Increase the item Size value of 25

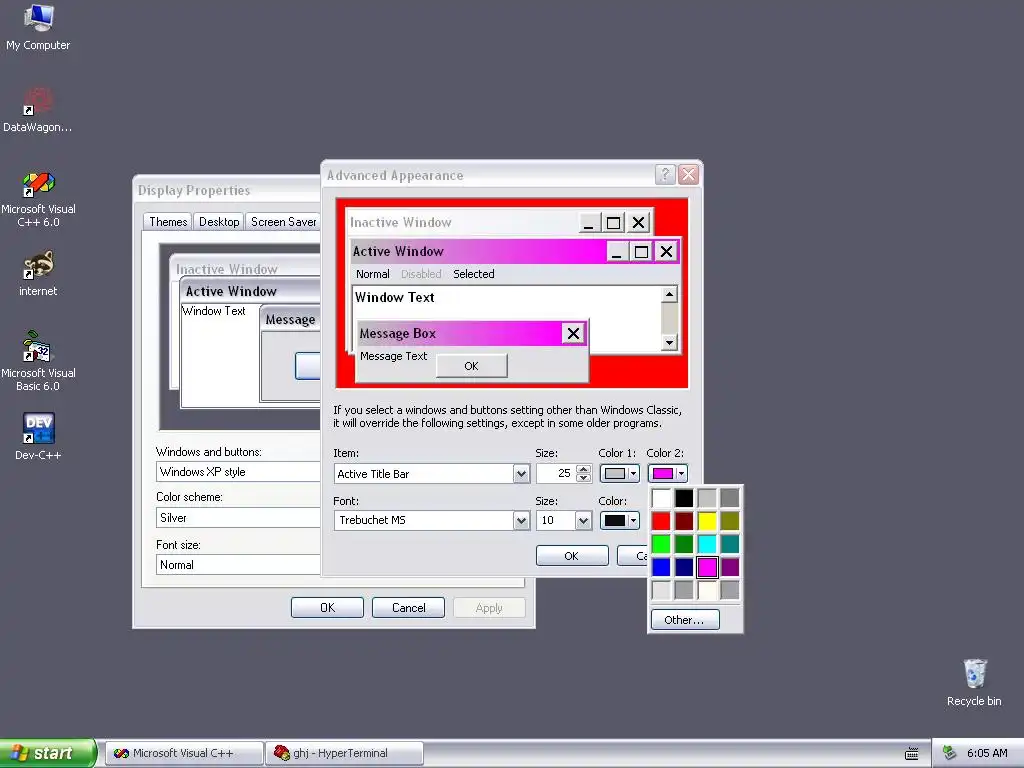pyautogui.click(x=584, y=469)
